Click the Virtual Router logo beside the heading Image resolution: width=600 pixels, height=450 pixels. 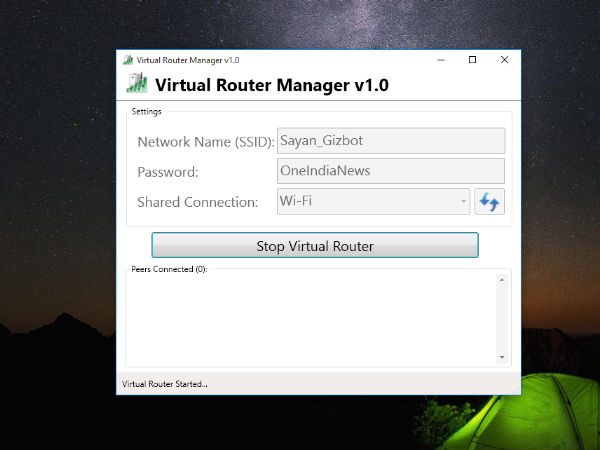tap(137, 83)
